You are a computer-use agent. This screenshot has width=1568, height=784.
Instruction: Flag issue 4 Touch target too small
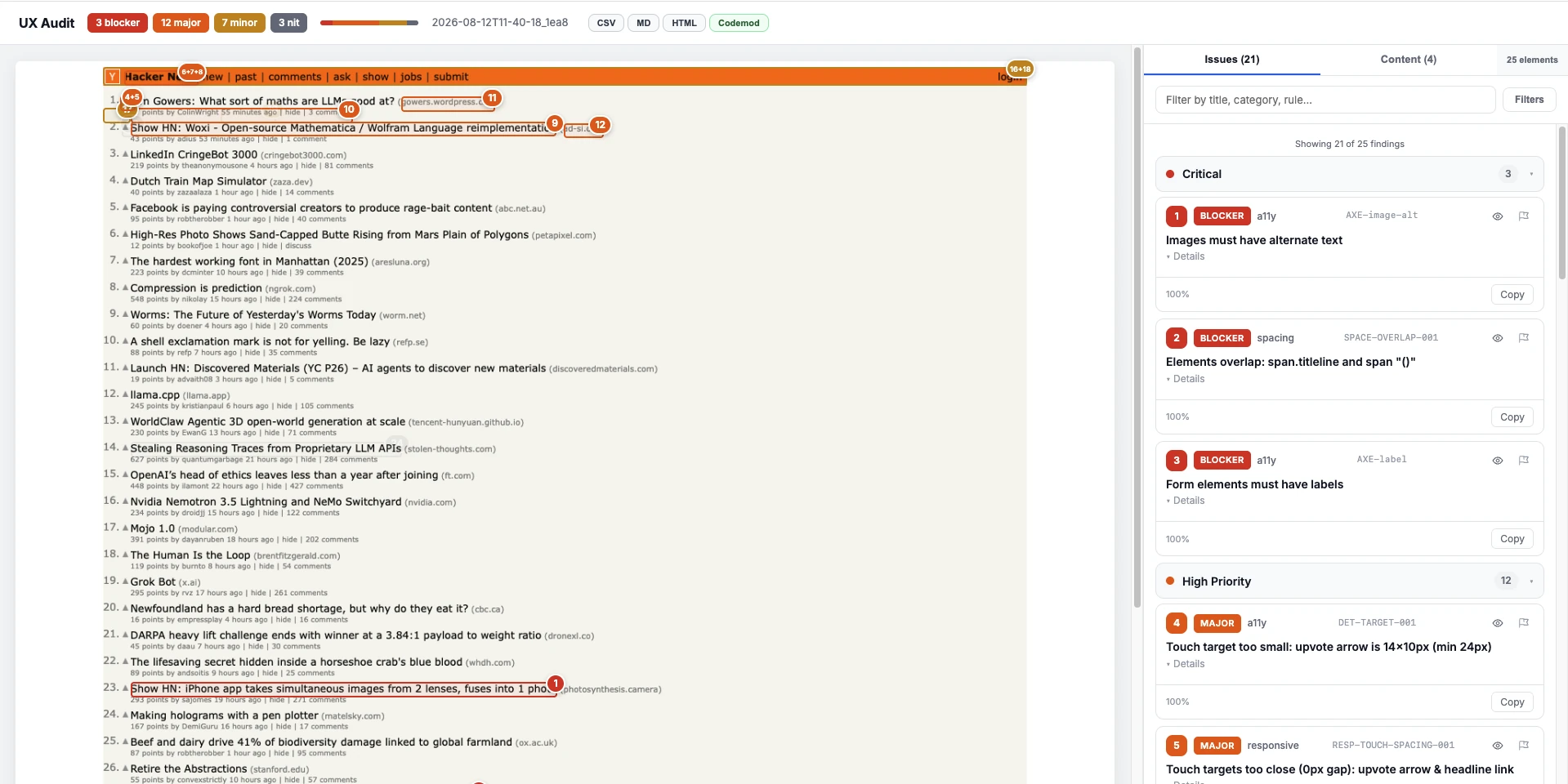pos(1523,623)
